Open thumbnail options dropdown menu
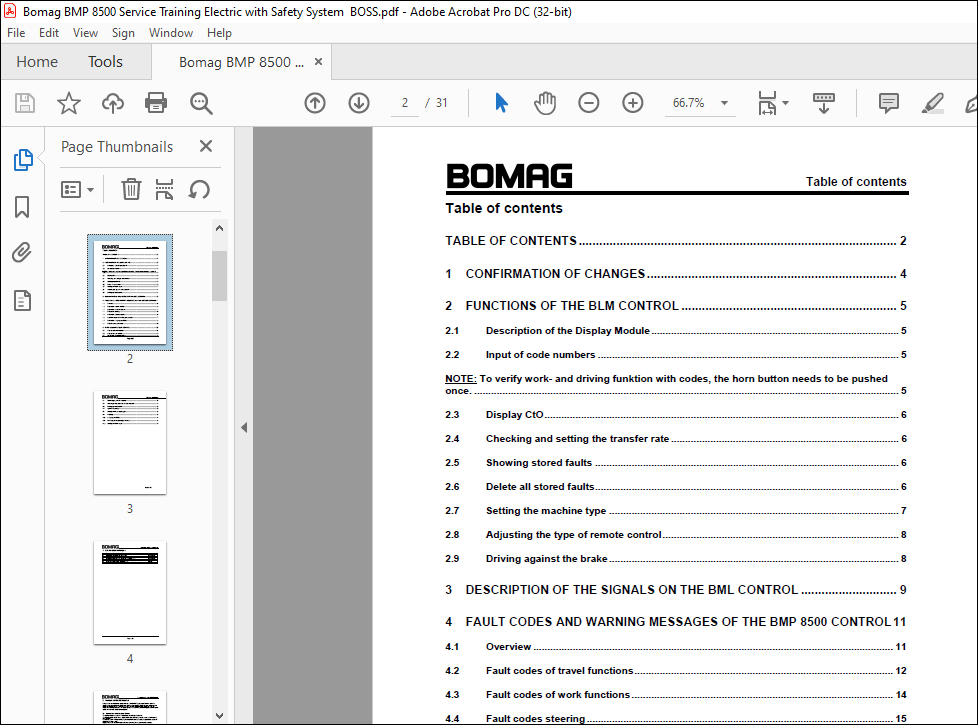Screen dimensions: 978x725 [77, 189]
